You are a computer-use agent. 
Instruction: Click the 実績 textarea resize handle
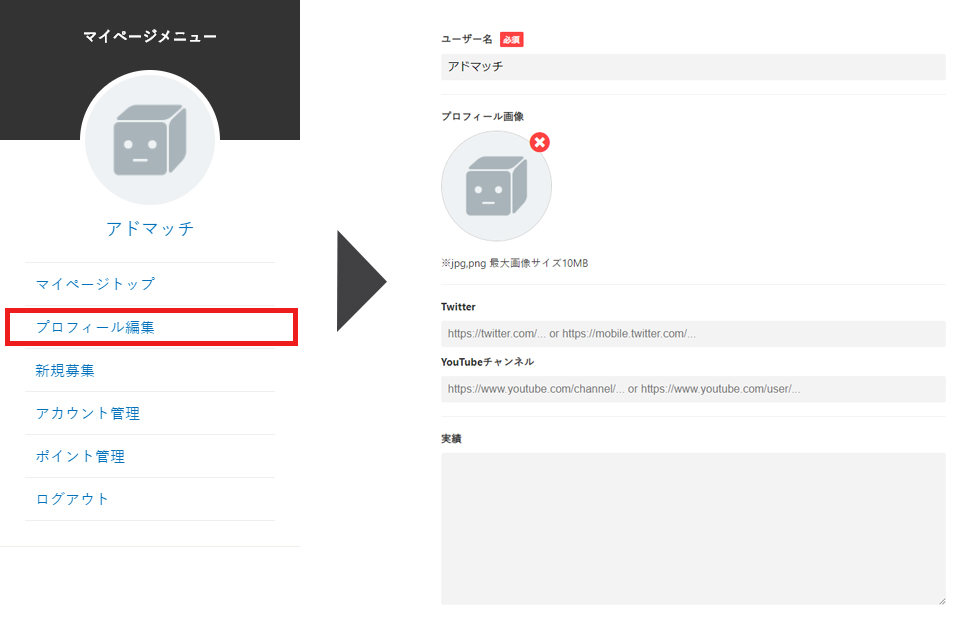pyautogui.click(x=942, y=601)
